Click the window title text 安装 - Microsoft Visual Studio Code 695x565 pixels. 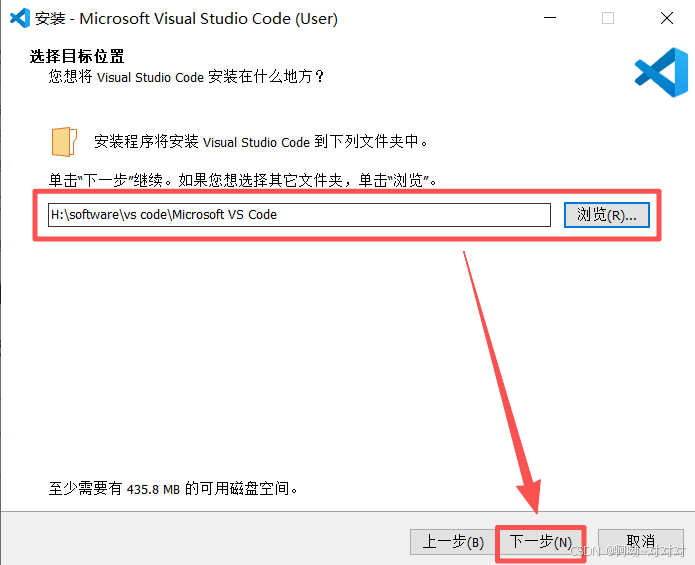[186, 19]
